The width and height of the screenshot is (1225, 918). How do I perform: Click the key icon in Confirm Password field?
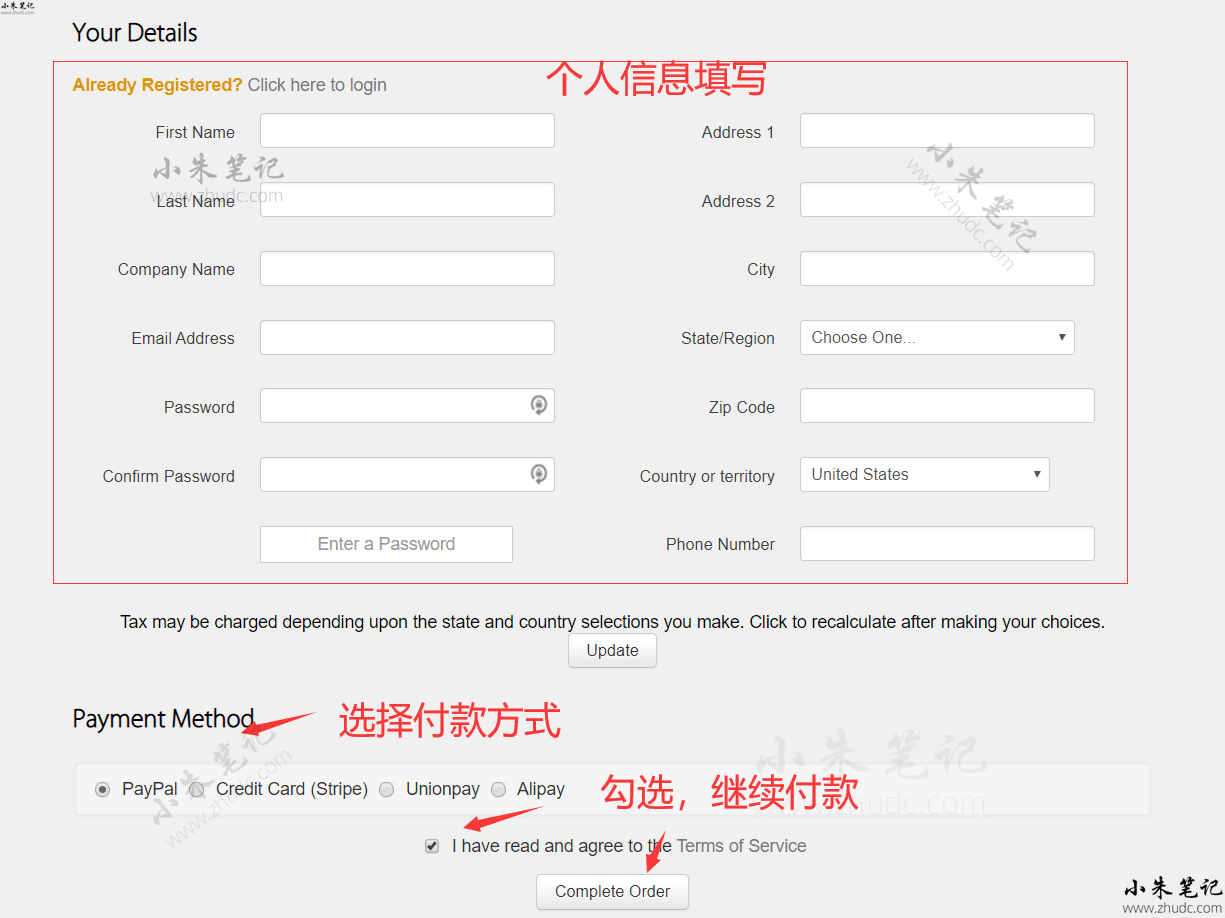(539, 474)
